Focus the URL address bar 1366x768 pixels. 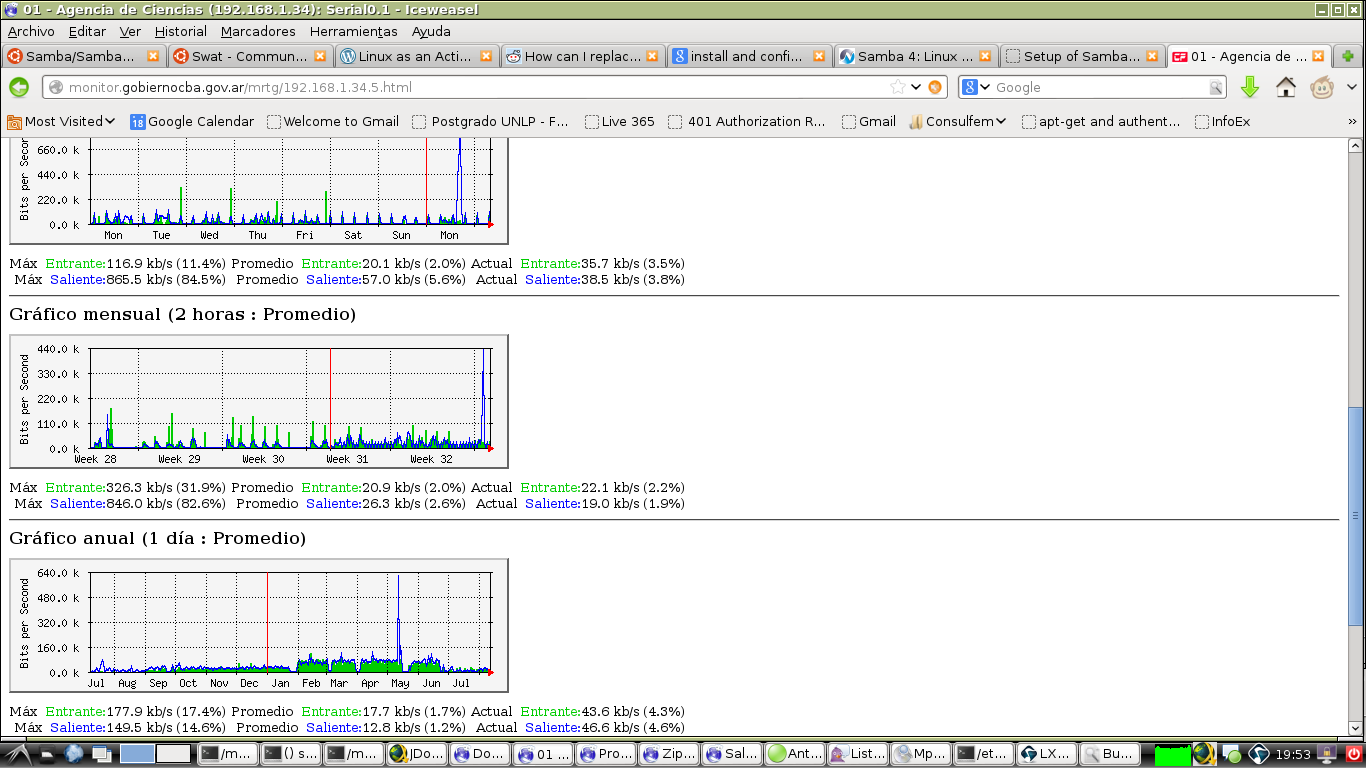[x=470, y=87]
